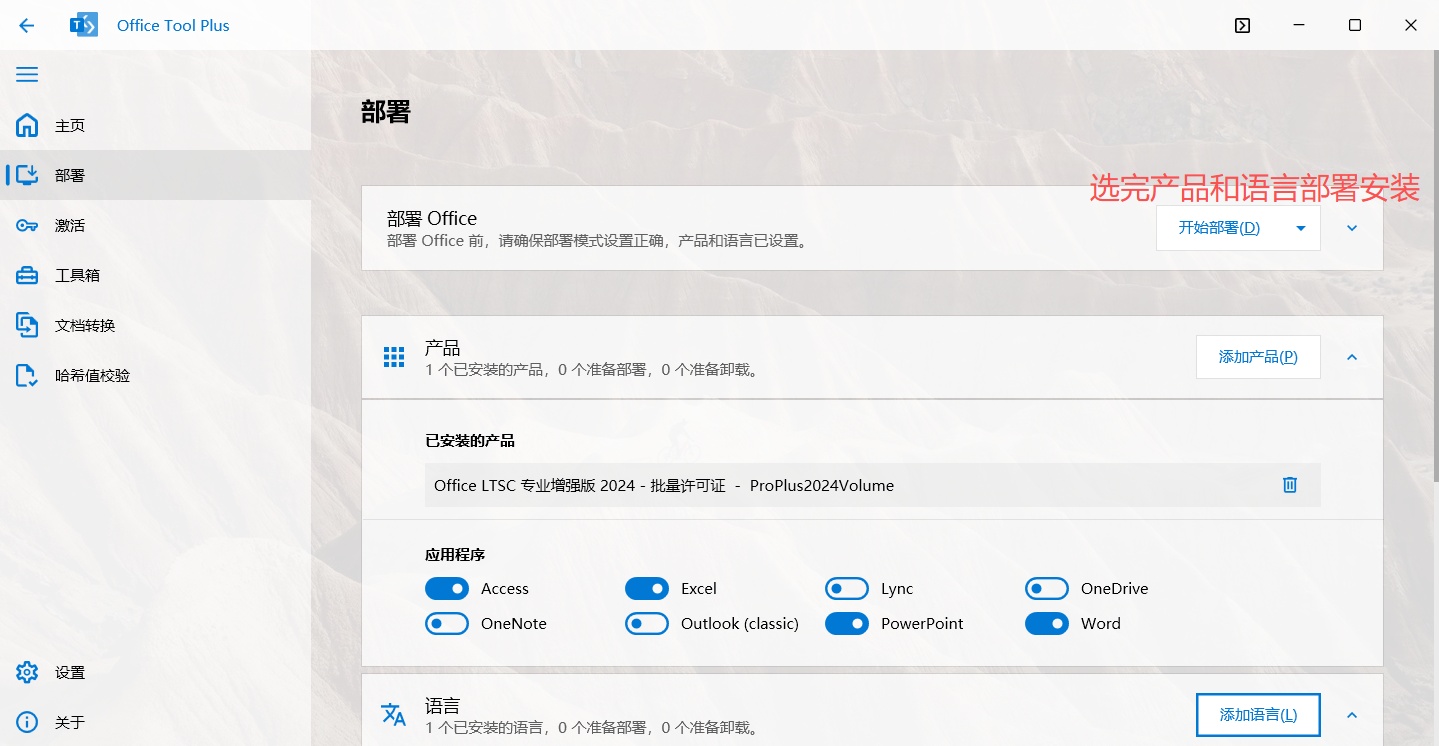The height and width of the screenshot is (746, 1439).
Task: Toggle the Outlook (classic) switch
Action: tap(647, 624)
